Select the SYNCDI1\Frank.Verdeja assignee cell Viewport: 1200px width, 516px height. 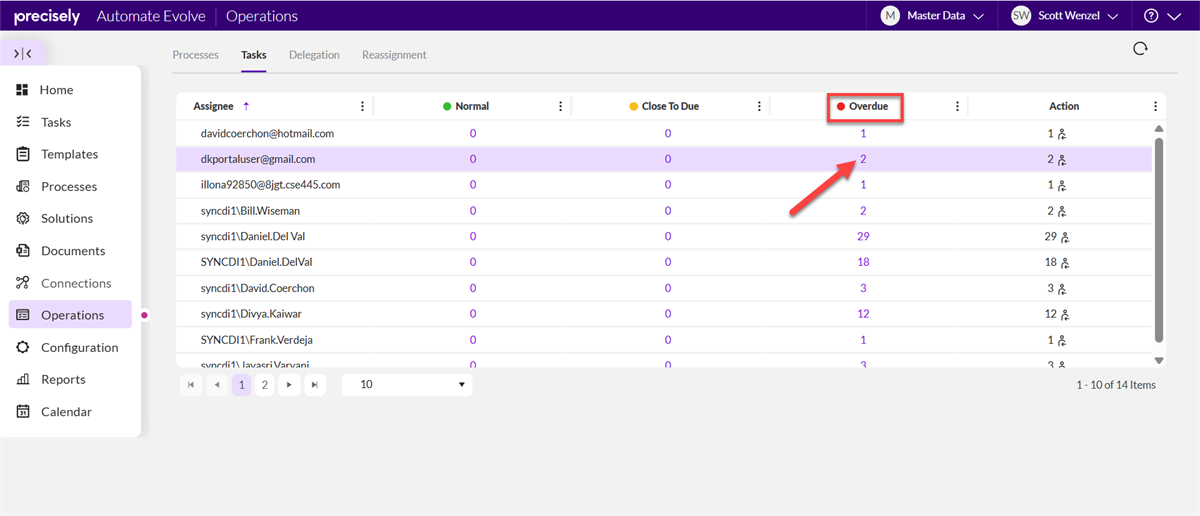coord(257,341)
